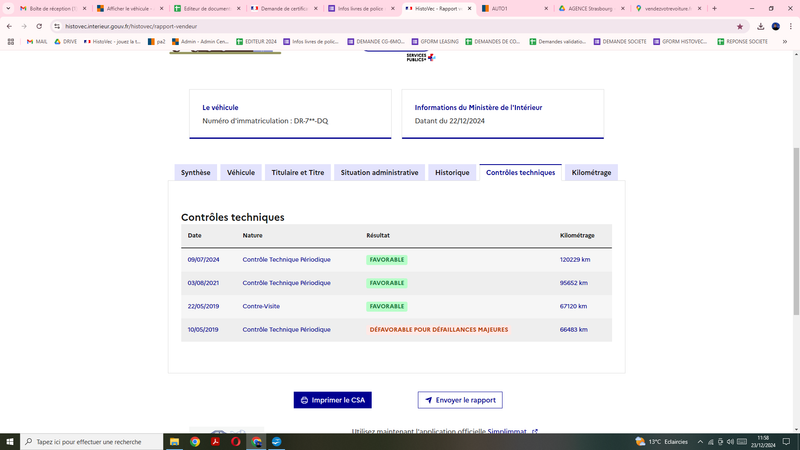The width and height of the screenshot is (800, 450).
Task: Open the Chrome profile avatar
Action: [776, 27]
